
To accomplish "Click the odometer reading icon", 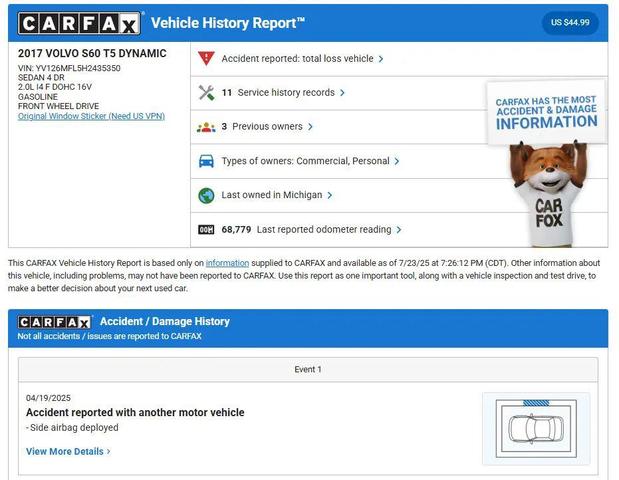I will [206, 229].
